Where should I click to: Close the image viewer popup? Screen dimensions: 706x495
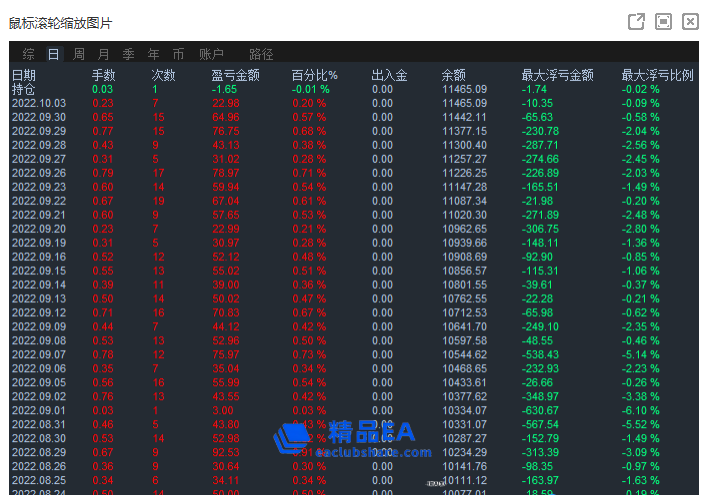(690, 22)
